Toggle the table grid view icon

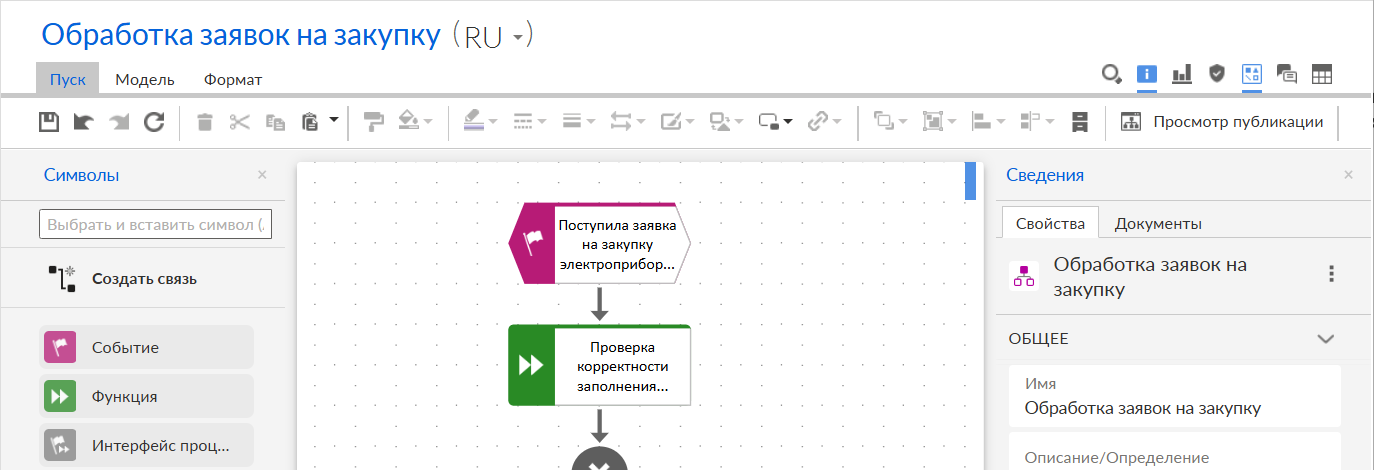pyautogui.click(x=1322, y=73)
